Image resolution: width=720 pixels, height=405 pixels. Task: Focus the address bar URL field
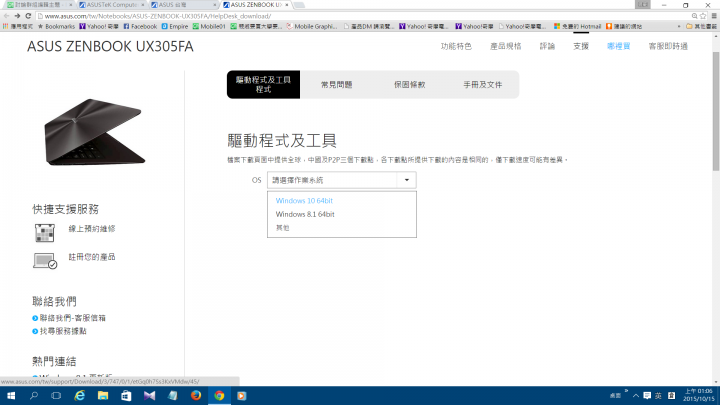(363, 16)
